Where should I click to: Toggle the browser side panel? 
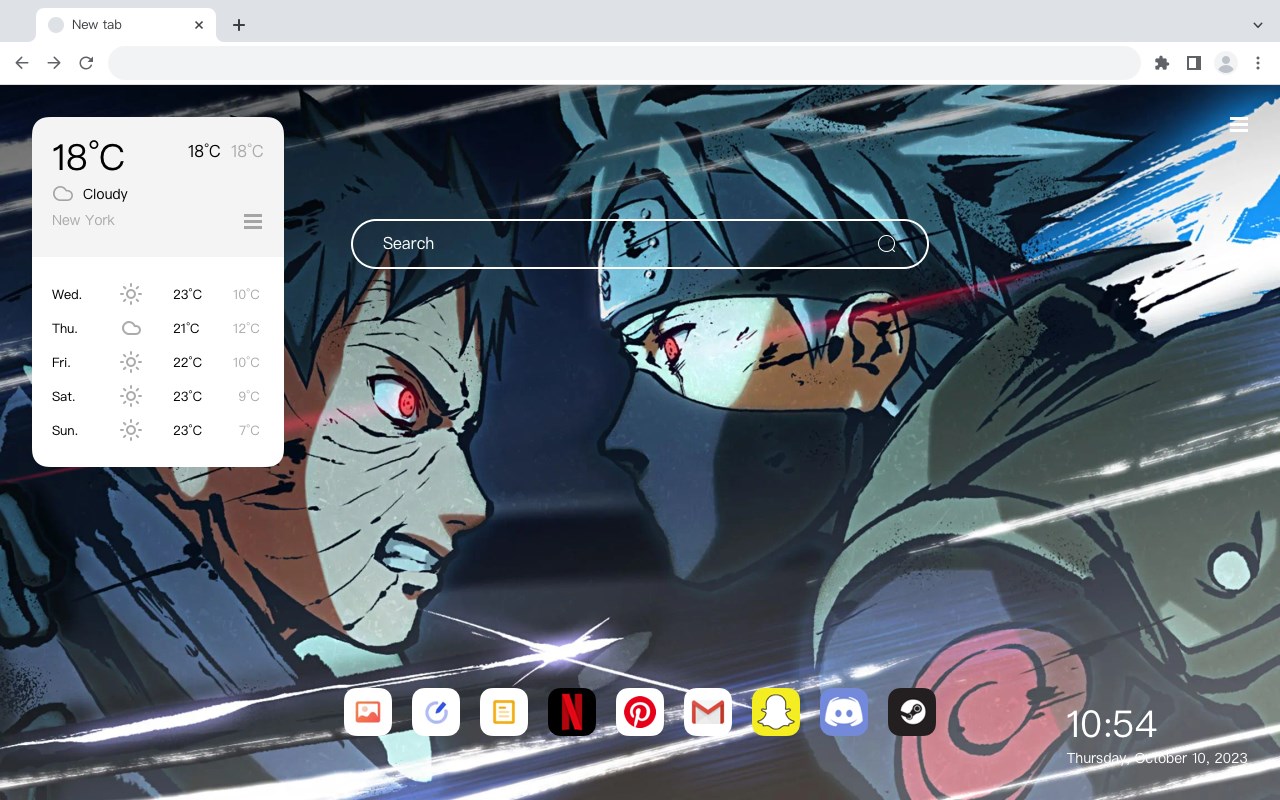click(x=1193, y=63)
